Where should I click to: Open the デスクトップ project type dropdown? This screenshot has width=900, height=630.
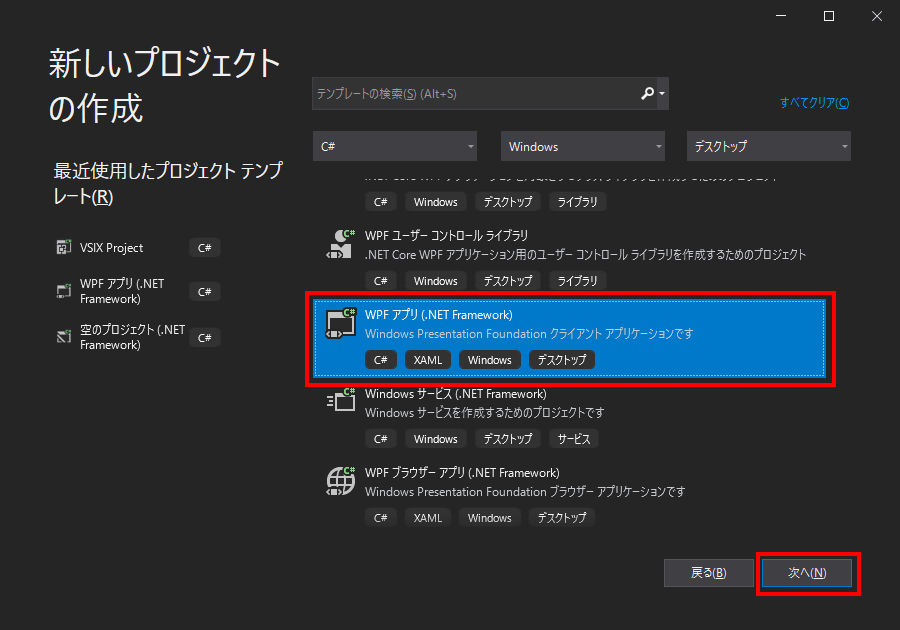click(769, 146)
